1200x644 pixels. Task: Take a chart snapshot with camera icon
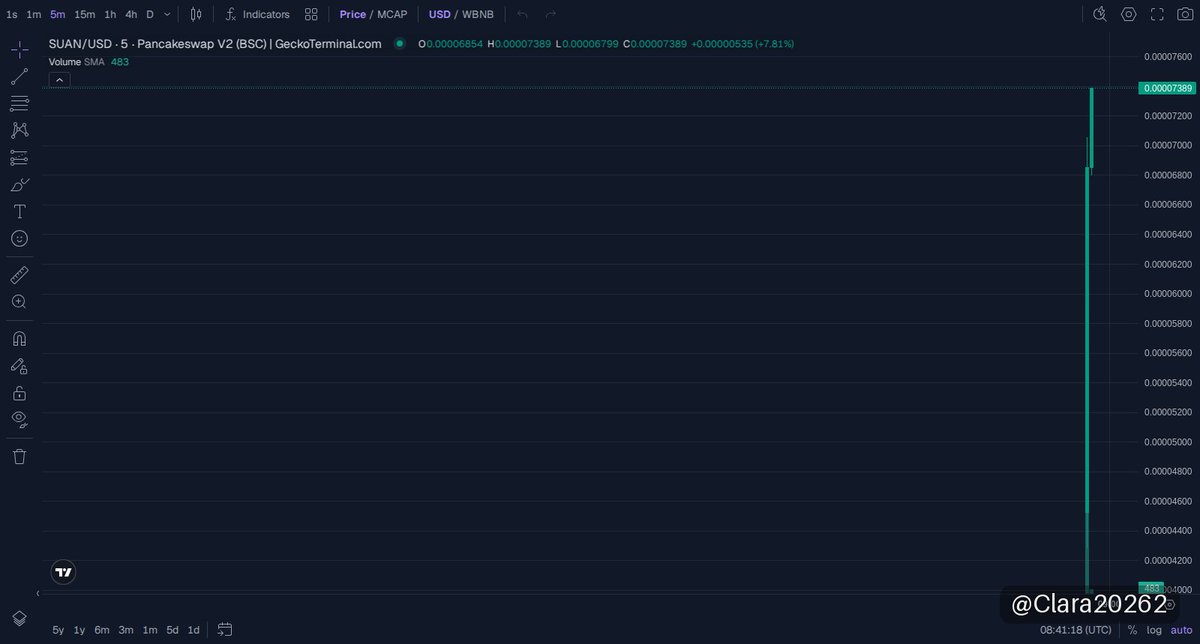click(x=1185, y=14)
